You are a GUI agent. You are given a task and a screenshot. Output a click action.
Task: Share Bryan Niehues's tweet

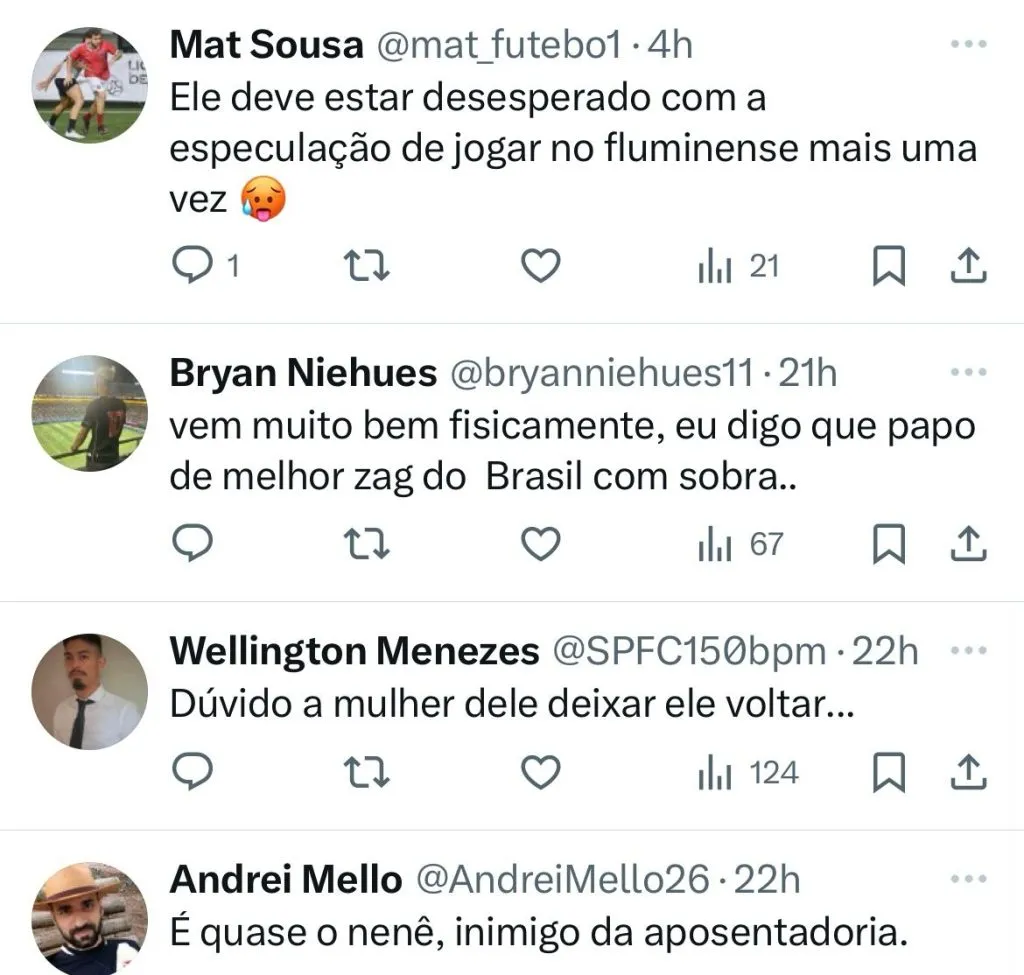tap(967, 544)
